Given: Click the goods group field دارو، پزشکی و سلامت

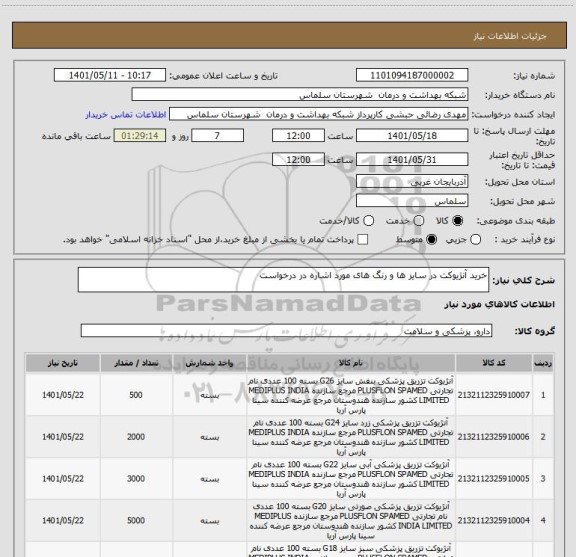Looking at the screenshot, I should tap(286, 331).
